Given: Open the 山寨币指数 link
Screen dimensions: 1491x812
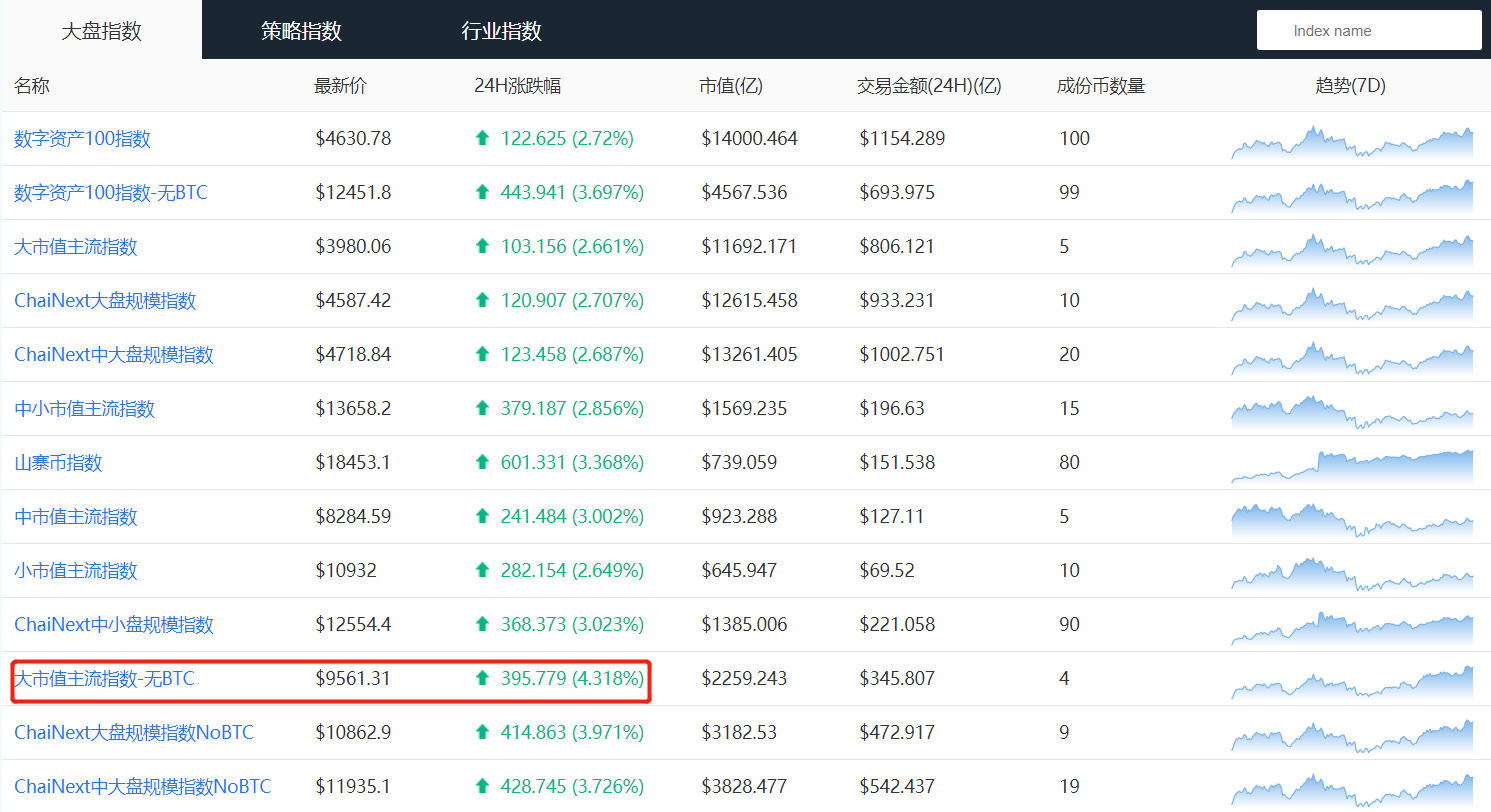Looking at the screenshot, I should (58, 463).
